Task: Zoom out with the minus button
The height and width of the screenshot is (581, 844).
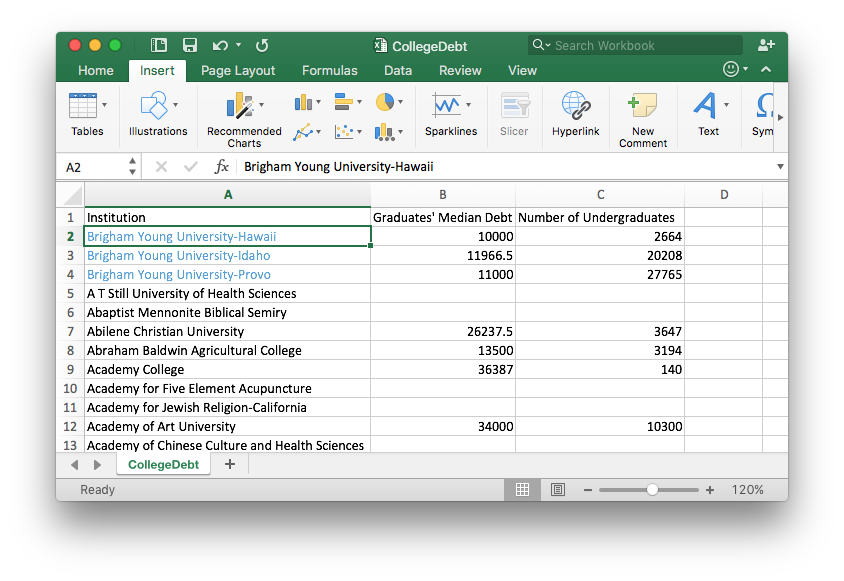Action: click(588, 490)
